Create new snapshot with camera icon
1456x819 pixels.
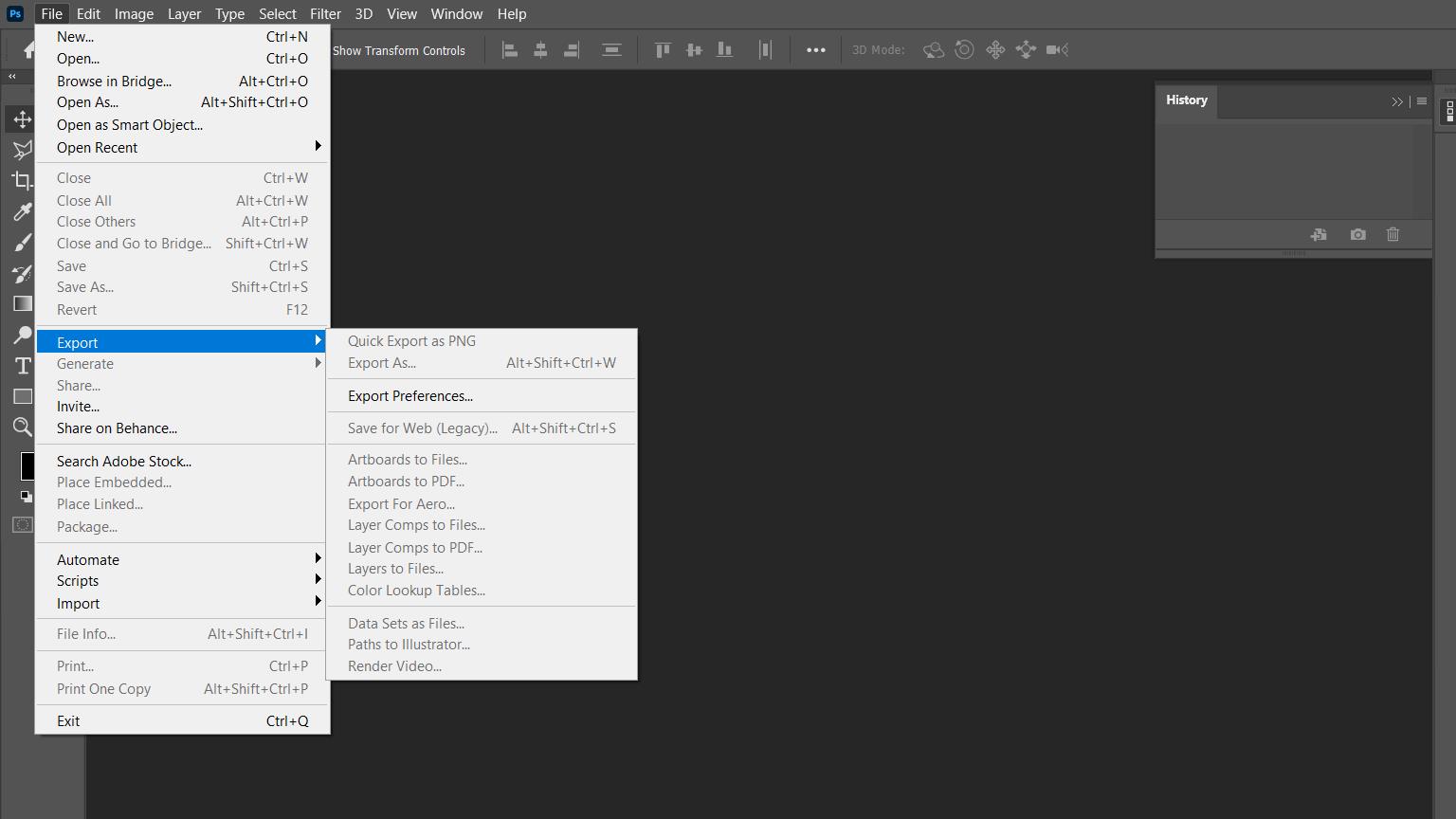tap(1357, 234)
